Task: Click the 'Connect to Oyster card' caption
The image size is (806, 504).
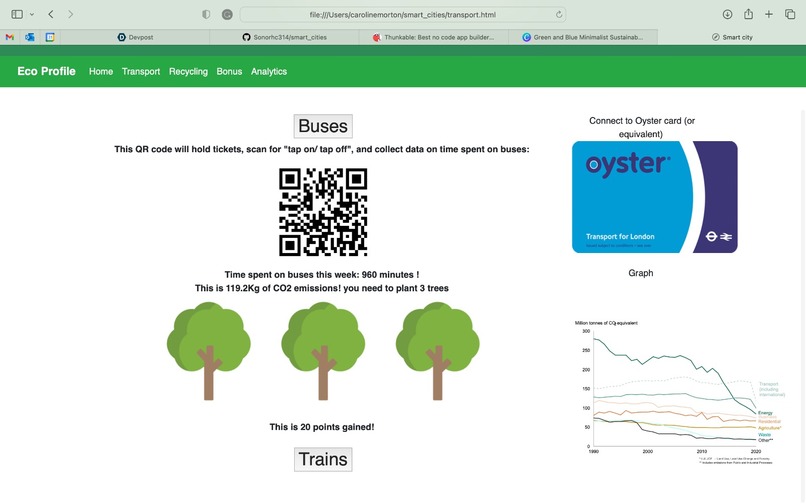Action: click(x=642, y=127)
